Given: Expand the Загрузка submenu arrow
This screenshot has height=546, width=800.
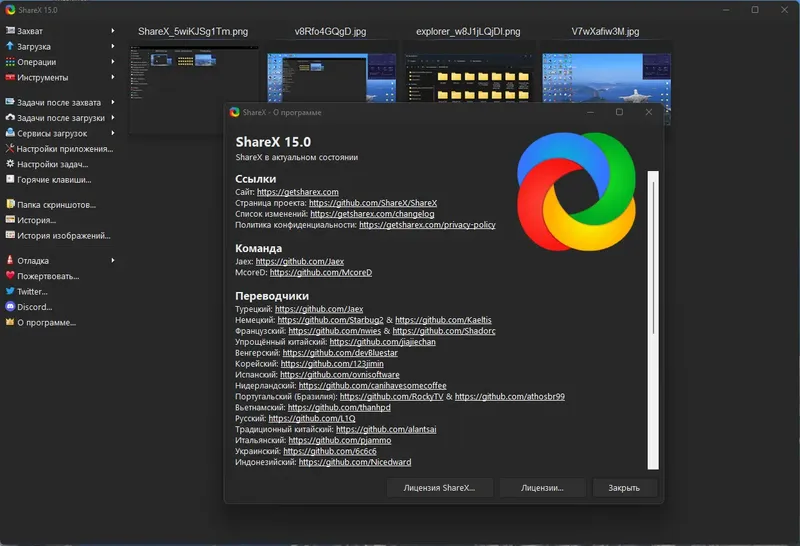Looking at the screenshot, I should pos(113,46).
